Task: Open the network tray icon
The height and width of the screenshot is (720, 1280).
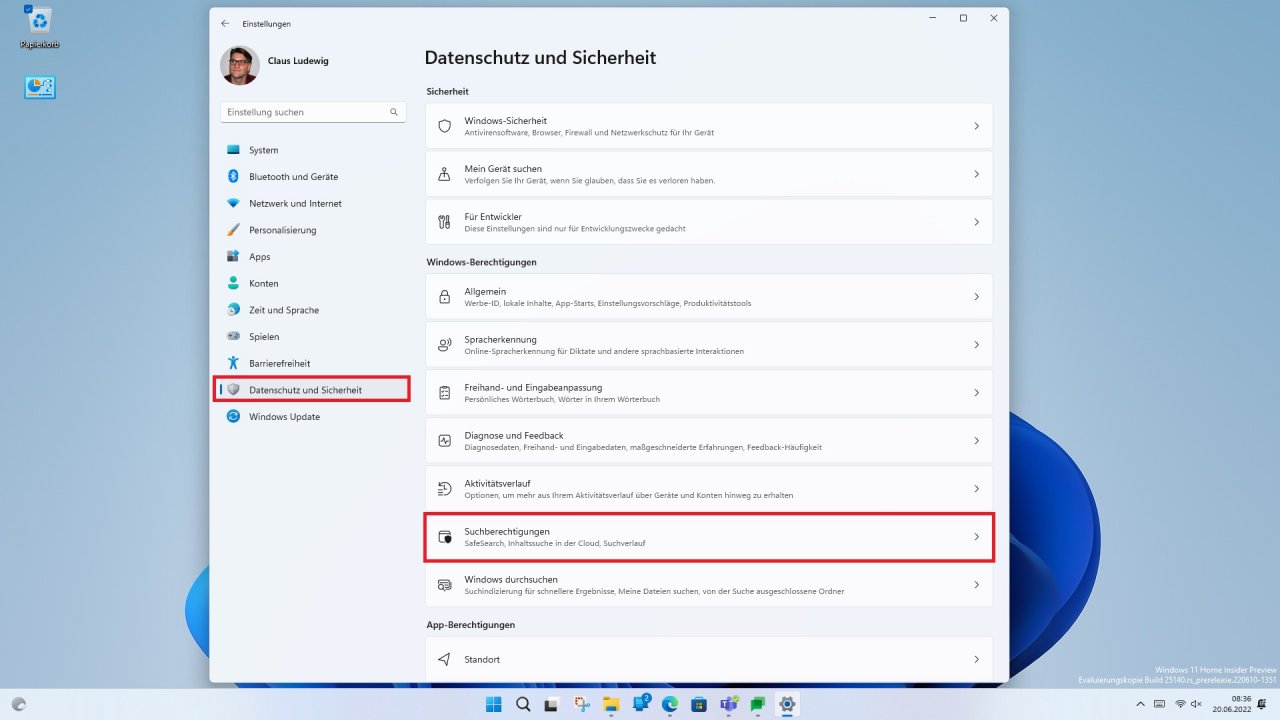Action: [1179, 704]
